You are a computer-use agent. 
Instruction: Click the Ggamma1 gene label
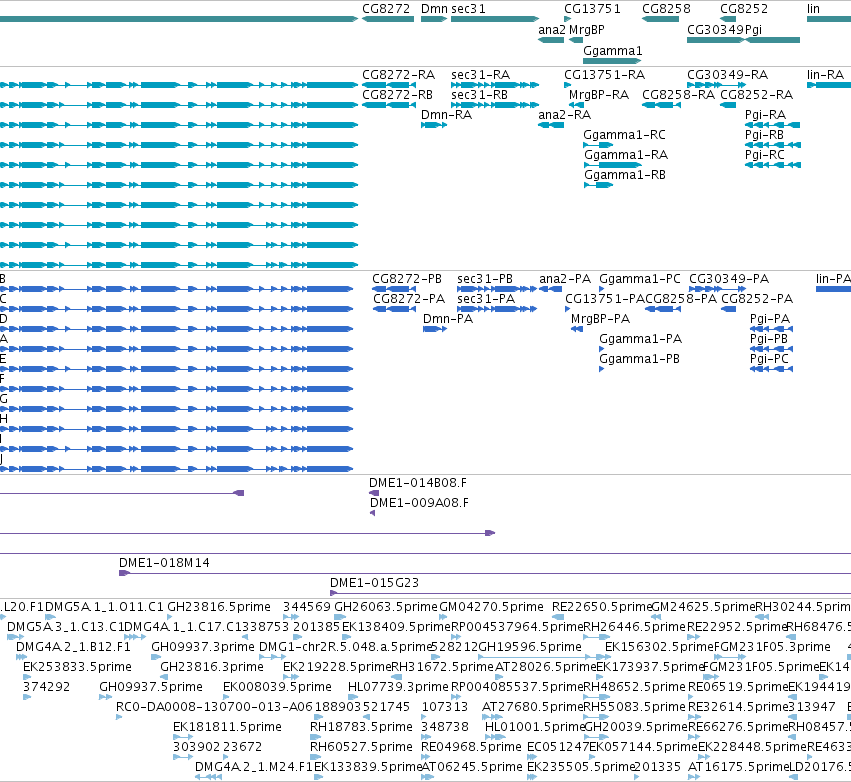[x=613, y=50]
